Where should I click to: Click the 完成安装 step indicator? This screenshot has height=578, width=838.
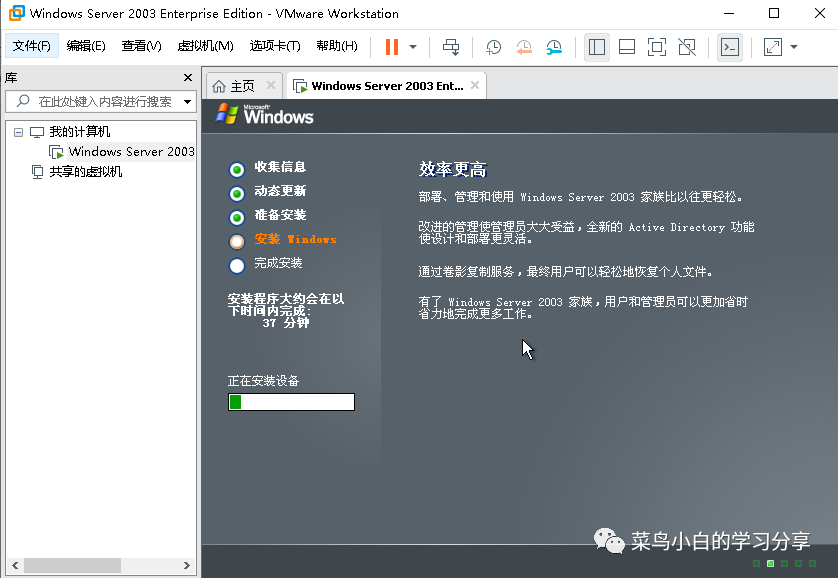click(237, 265)
